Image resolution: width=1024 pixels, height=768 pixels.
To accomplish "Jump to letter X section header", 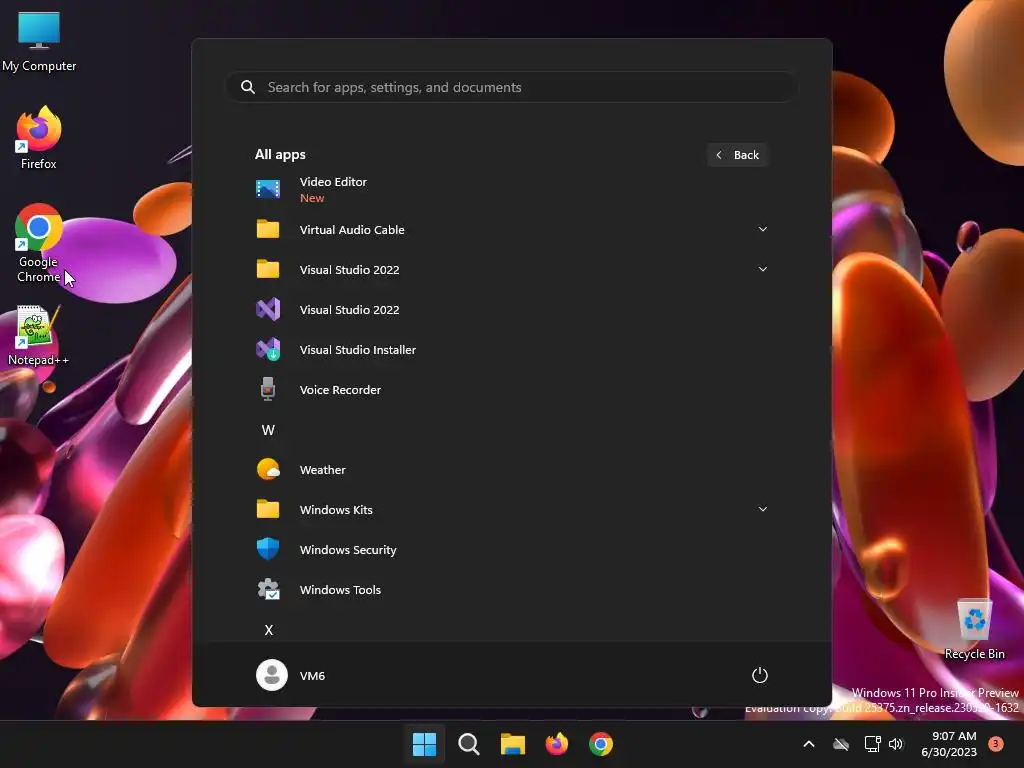I will click(x=268, y=630).
